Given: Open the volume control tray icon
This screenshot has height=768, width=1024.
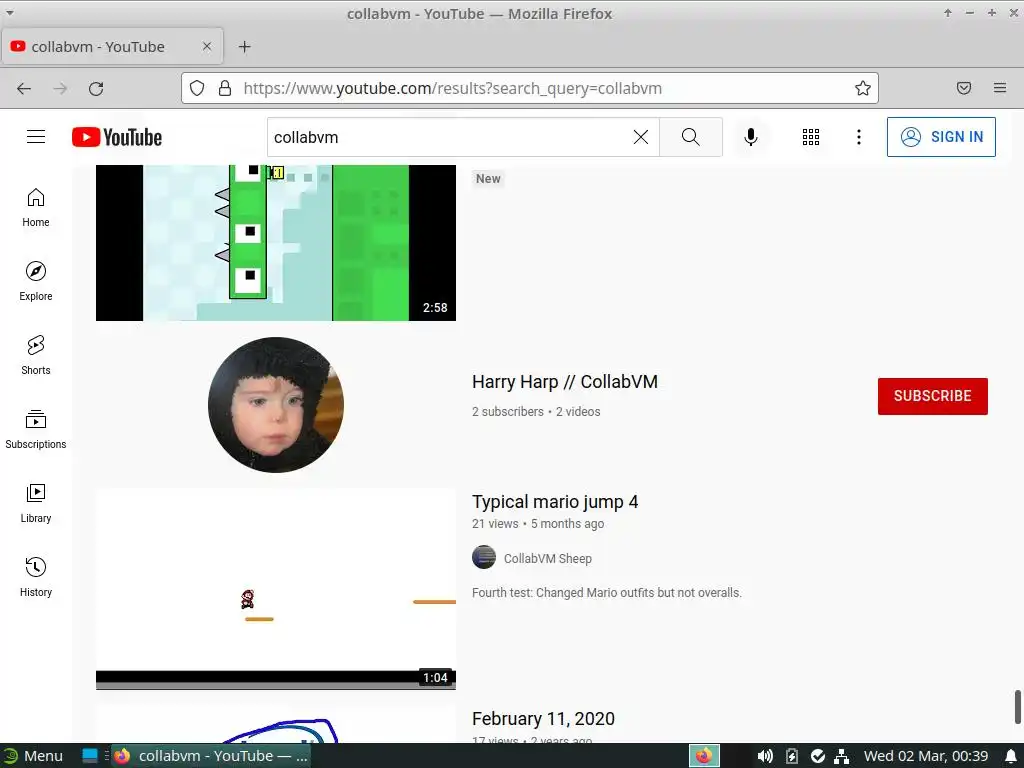Looking at the screenshot, I should (765, 756).
